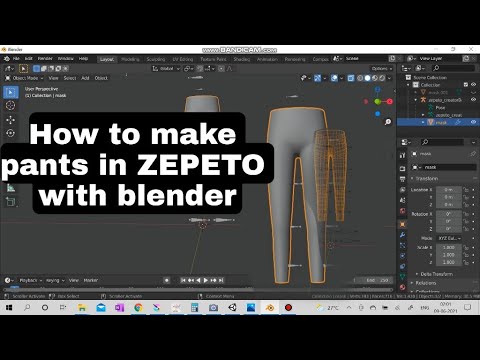Switch to material preview shading
480x360 pixels.
(x=375, y=78)
